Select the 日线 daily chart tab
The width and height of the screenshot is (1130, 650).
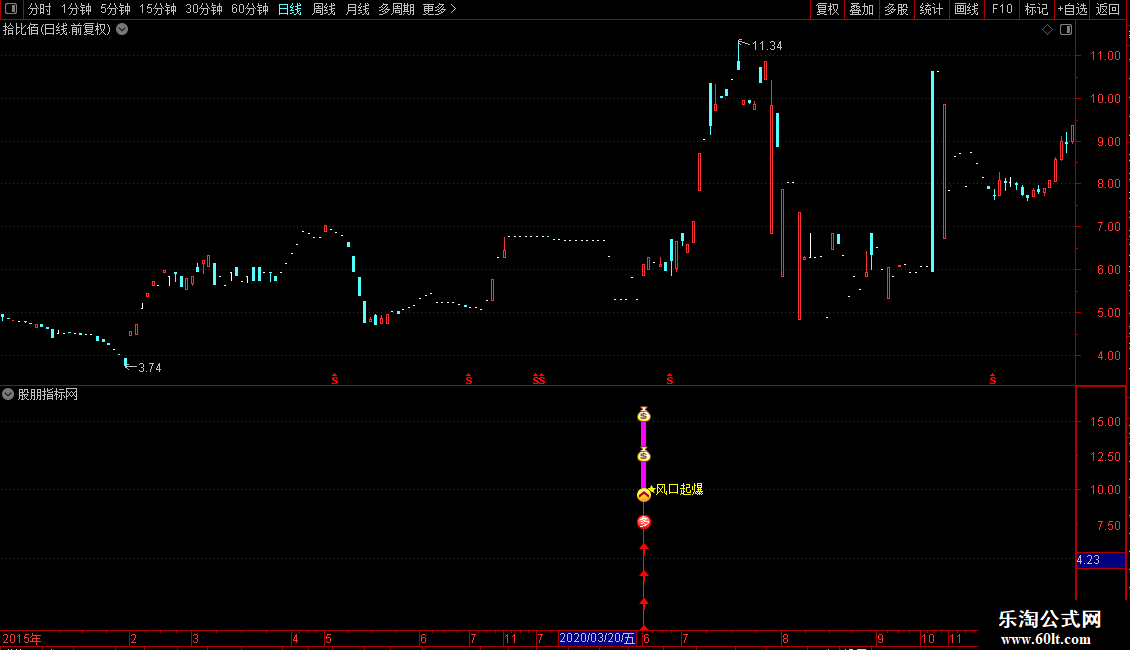(x=290, y=9)
